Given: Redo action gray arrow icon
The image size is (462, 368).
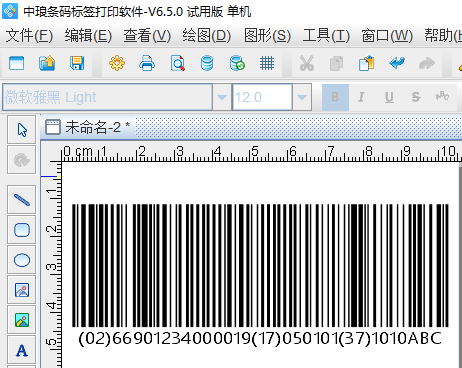Looking at the screenshot, I should point(427,63).
